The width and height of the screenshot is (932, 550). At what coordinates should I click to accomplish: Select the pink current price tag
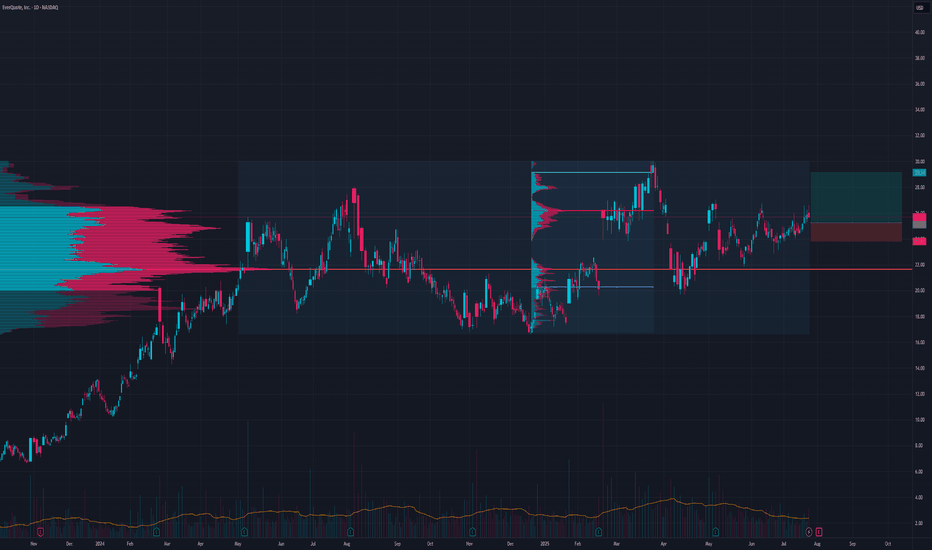pos(920,217)
